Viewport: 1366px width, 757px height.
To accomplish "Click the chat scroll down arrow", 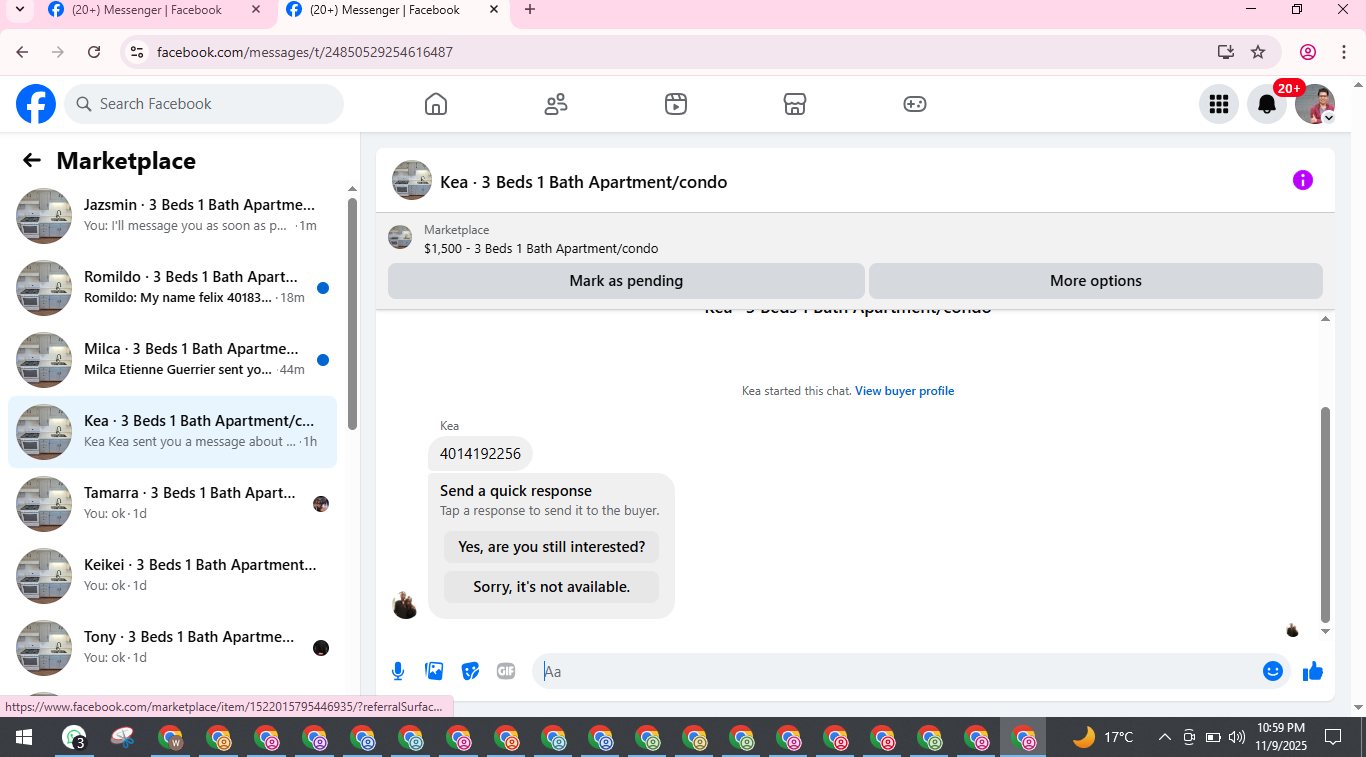I will [x=1326, y=631].
